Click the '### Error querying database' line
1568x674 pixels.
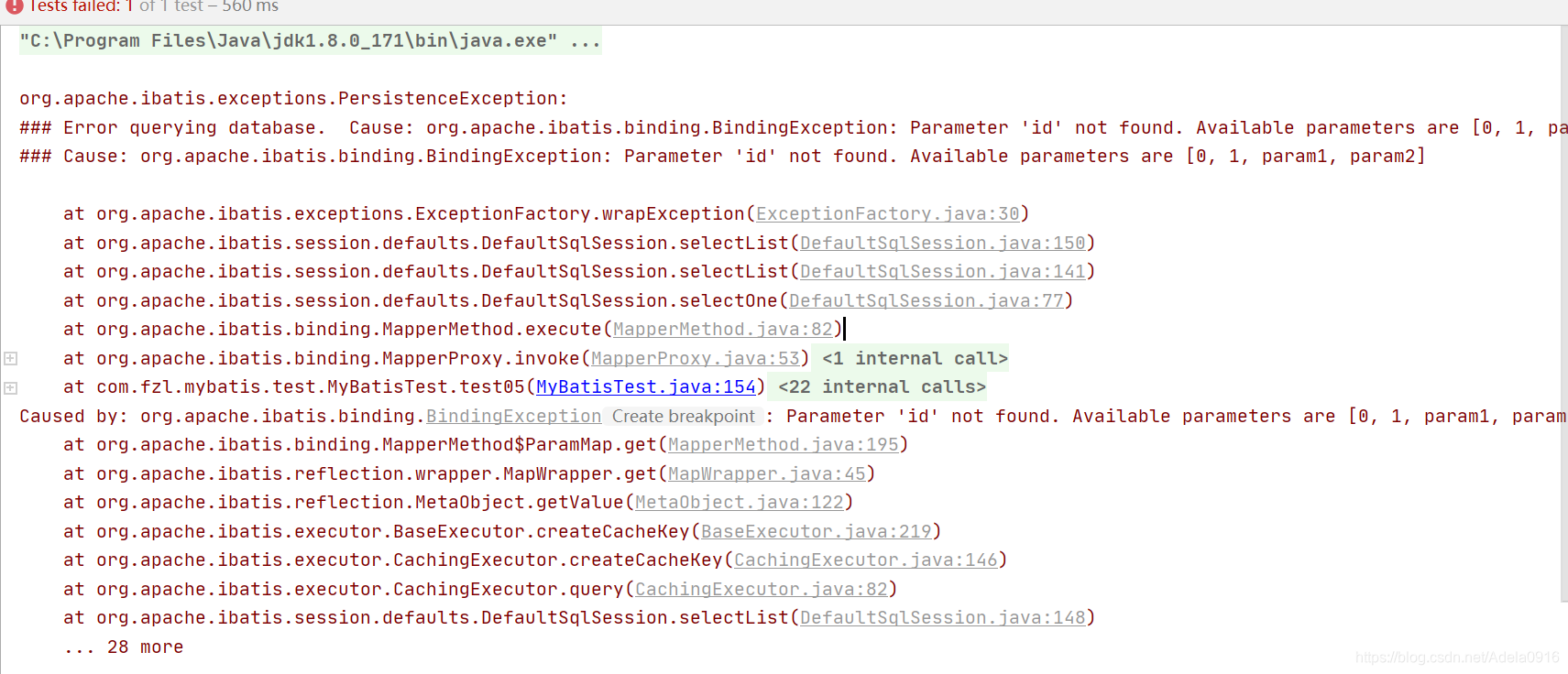(793, 127)
